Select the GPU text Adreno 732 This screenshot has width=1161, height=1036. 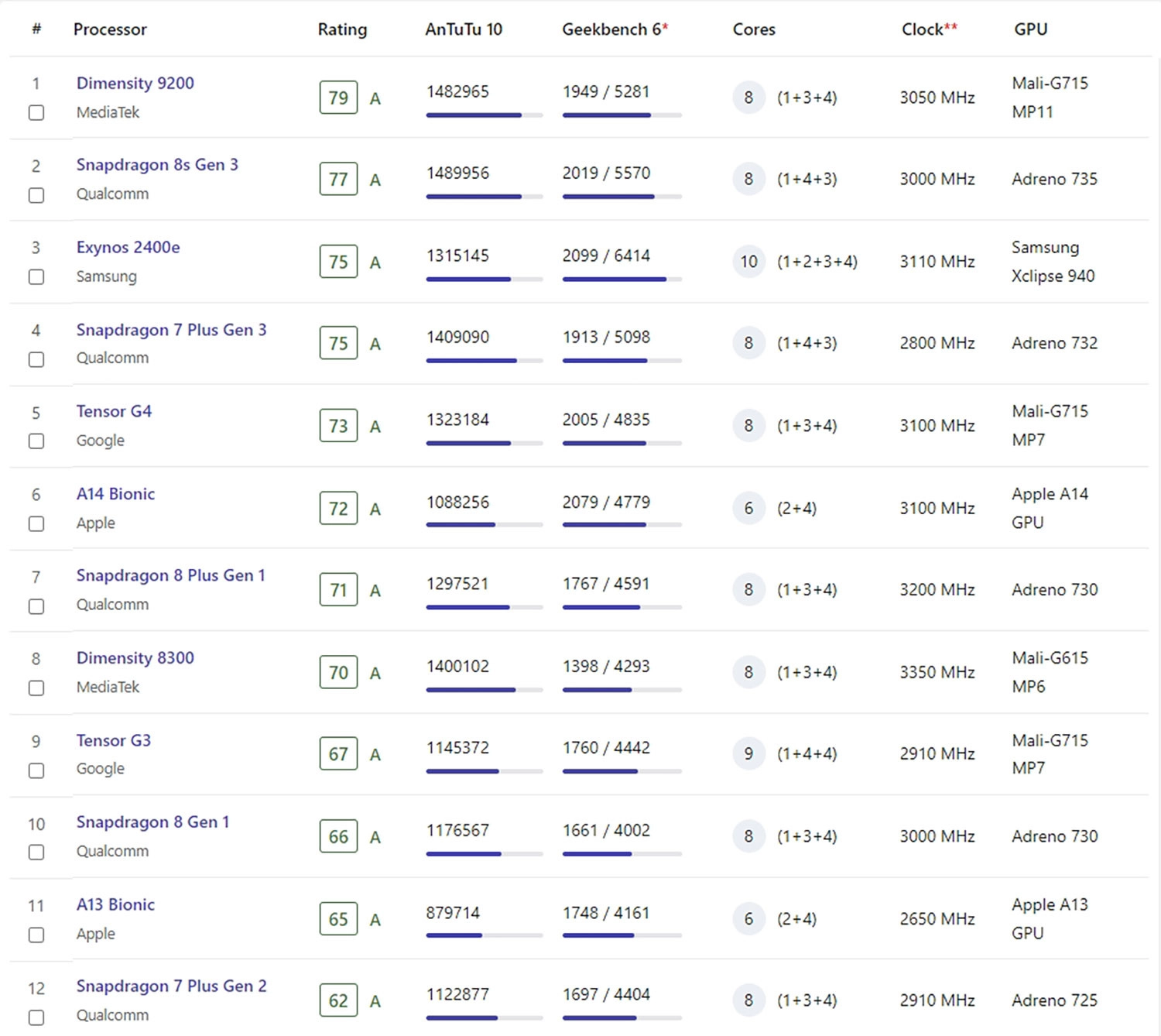click(1054, 344)
